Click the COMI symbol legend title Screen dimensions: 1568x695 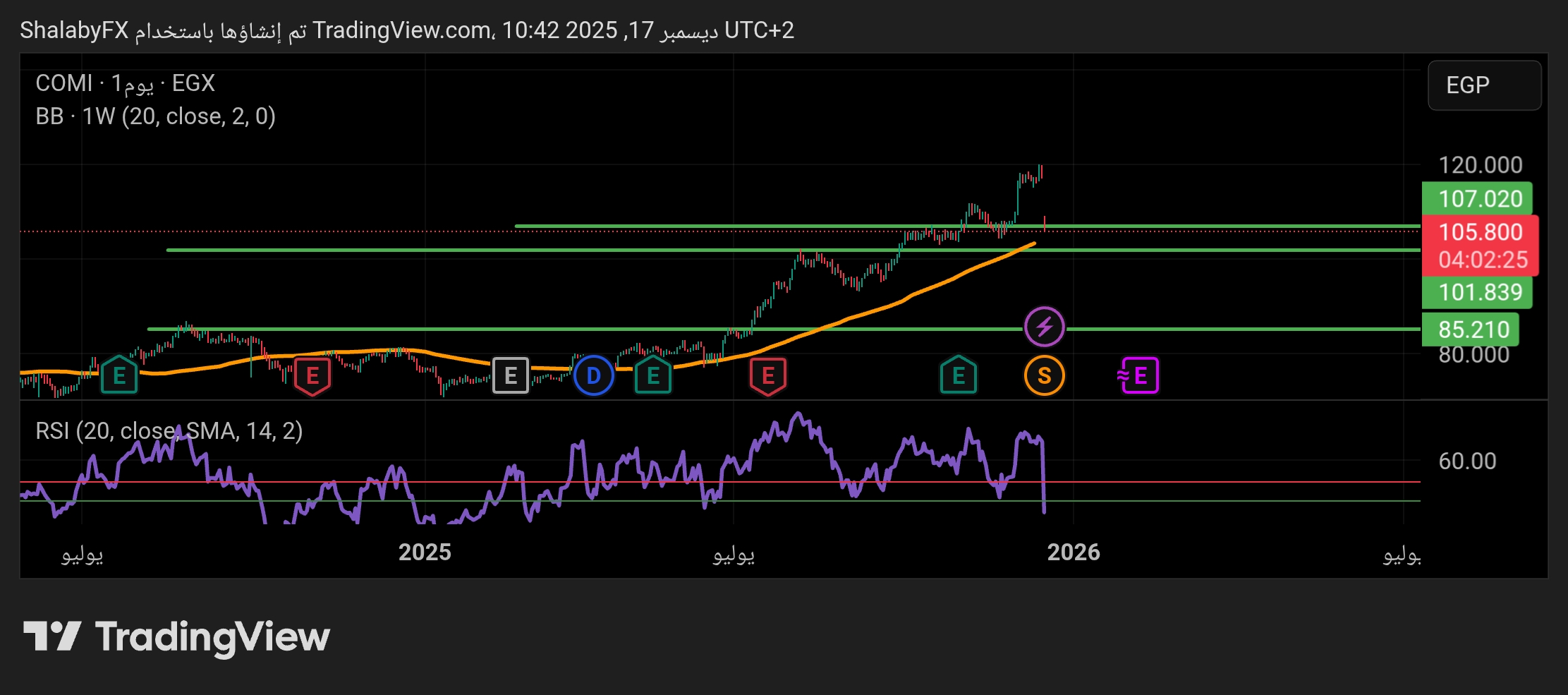pos(125,83)
